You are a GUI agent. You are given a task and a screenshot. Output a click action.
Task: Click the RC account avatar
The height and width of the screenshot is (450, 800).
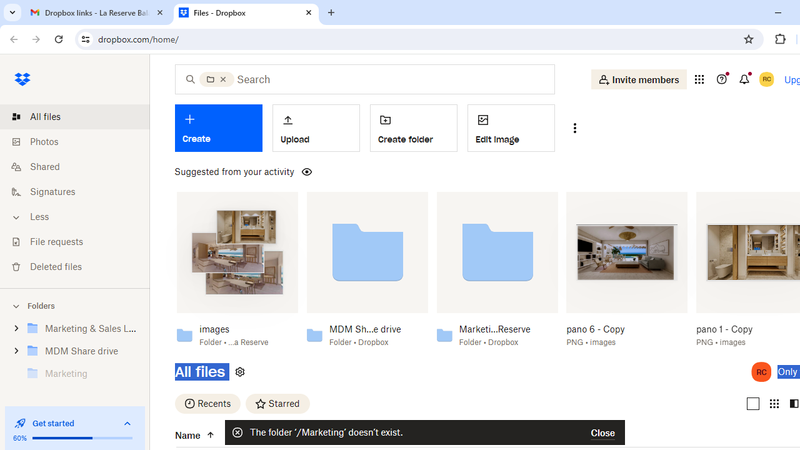pyautogui.click(x=766, y=80)
